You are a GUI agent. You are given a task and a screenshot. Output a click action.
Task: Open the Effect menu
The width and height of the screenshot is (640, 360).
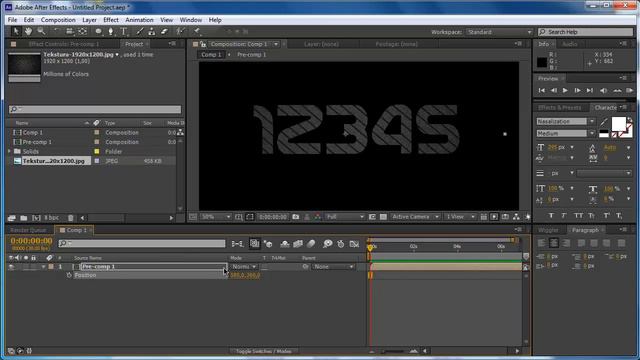(111, 20)
